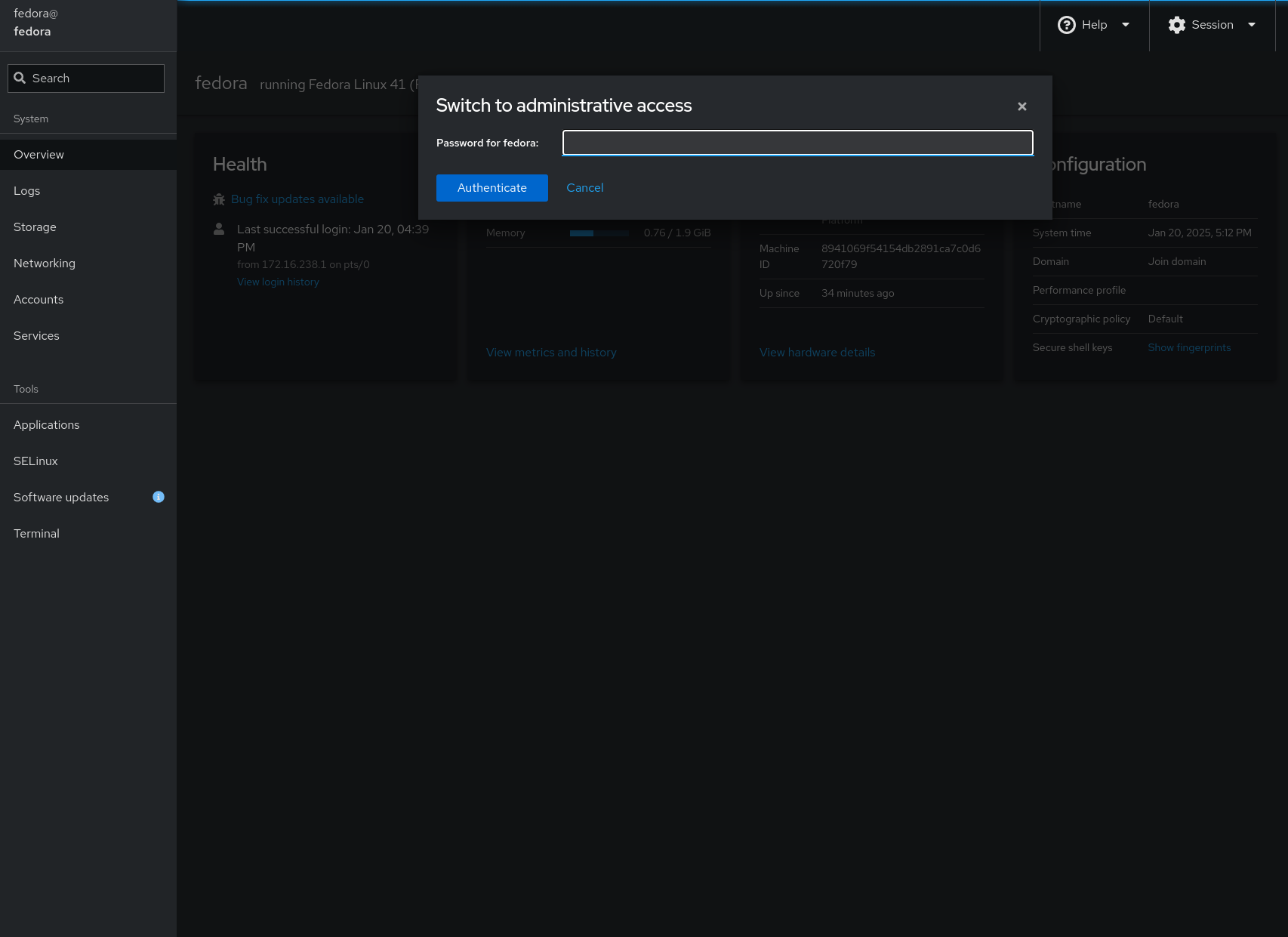Image resolution: width=1288 pixels, height=937 pixels.
Task: Open SELinux in the sidebar
Action: [35, 461]
